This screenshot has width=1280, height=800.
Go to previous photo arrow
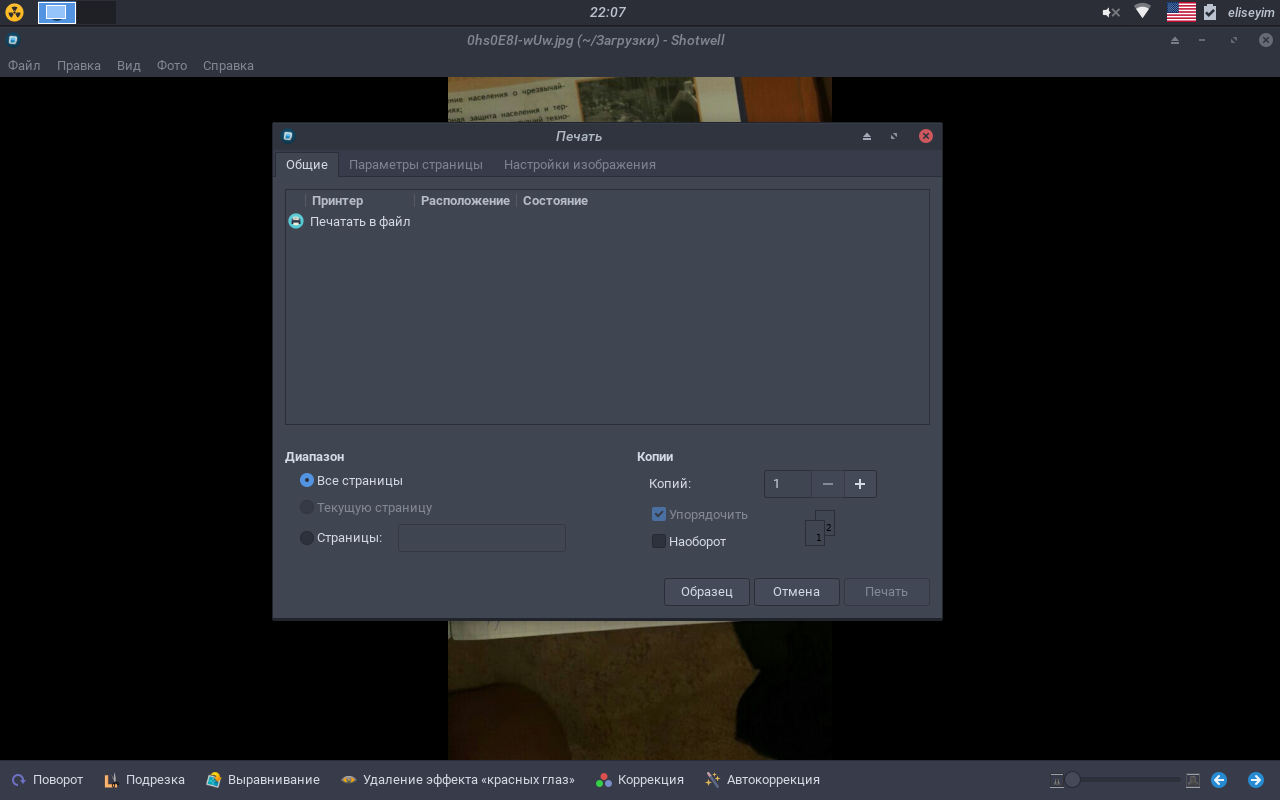pos(1219,780)
